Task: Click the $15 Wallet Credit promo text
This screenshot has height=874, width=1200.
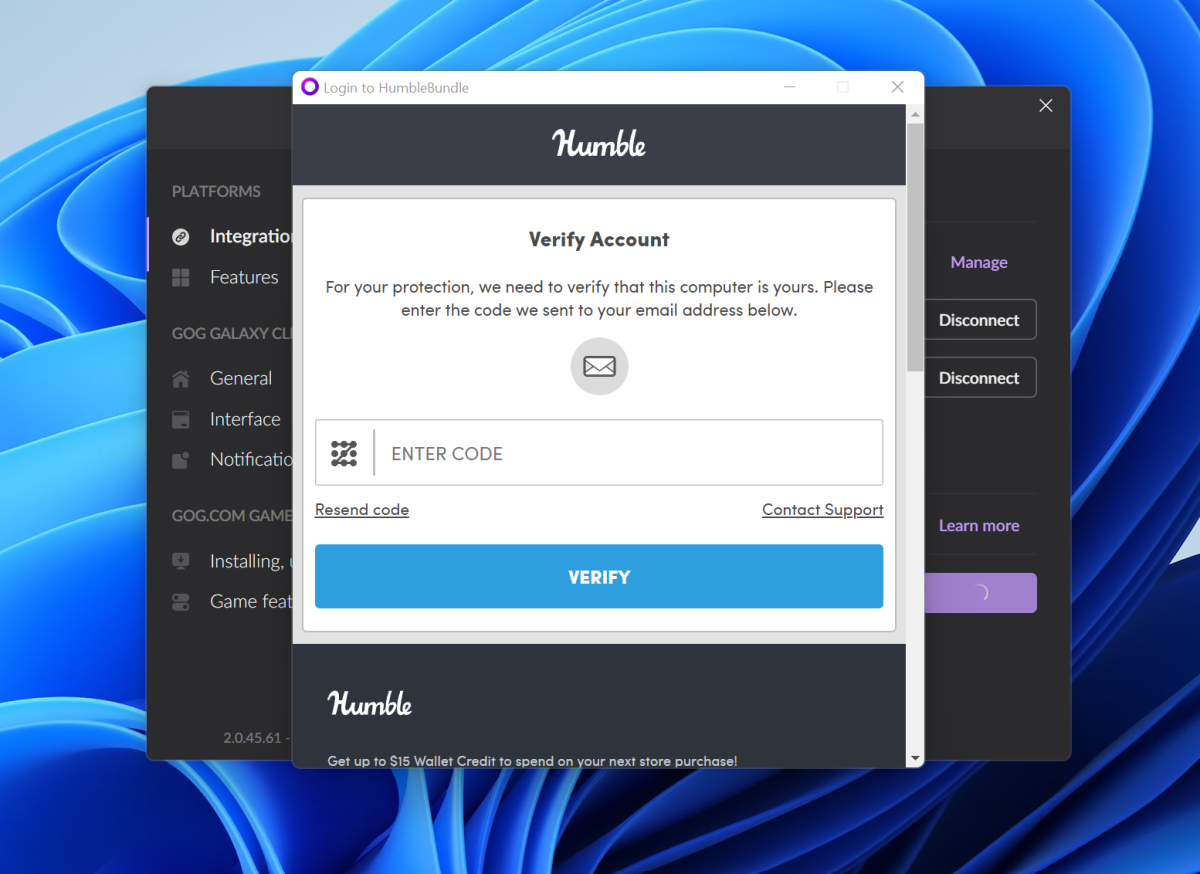Action: click(x=532, y=761)
